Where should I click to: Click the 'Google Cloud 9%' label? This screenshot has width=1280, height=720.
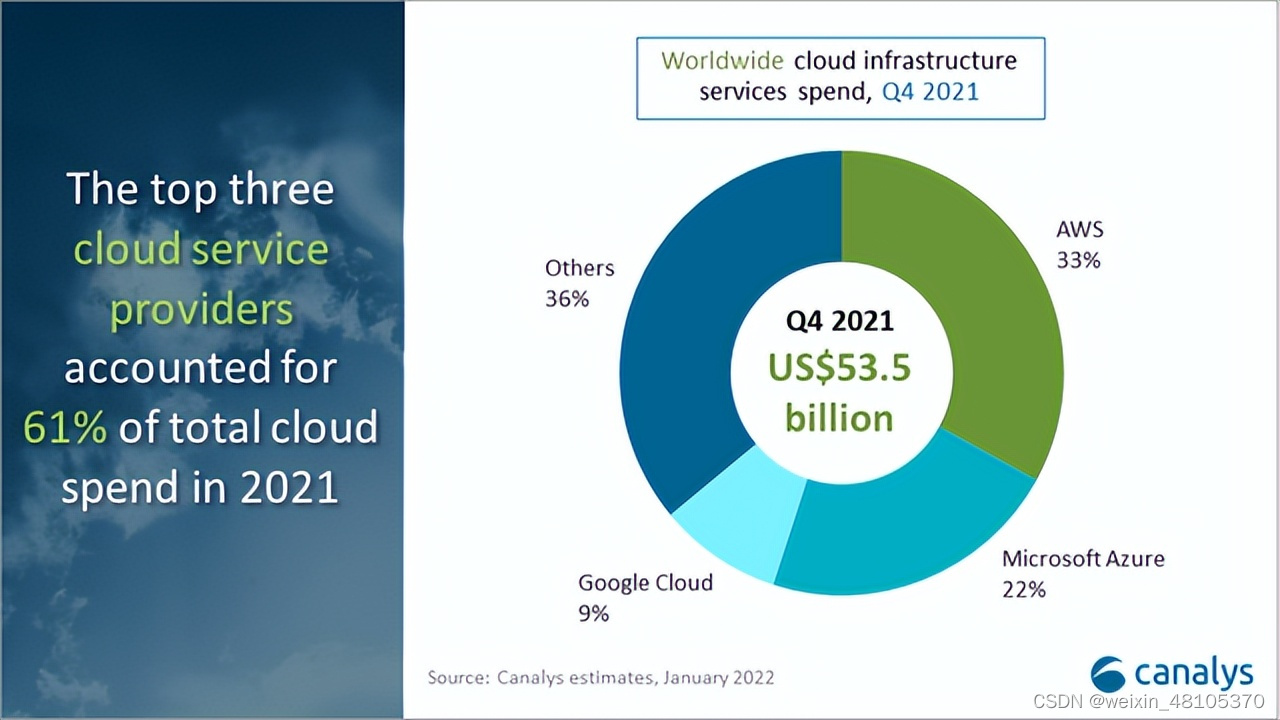tap(645, 598)
